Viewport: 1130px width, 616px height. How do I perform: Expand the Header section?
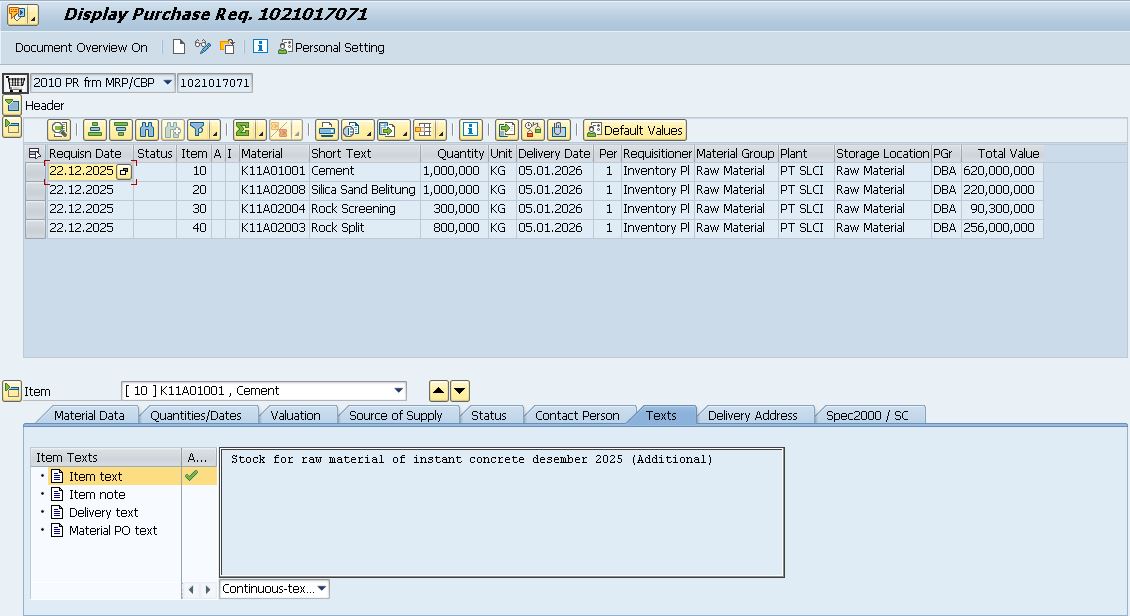point(12,105)
